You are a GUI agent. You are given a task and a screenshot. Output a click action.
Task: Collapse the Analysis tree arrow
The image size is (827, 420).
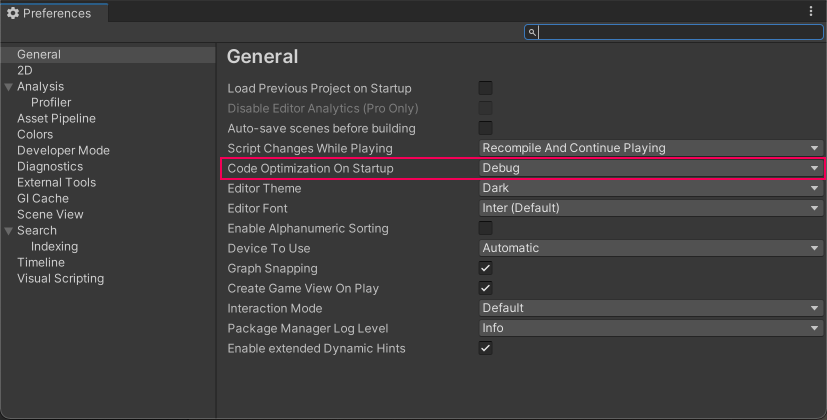point(9,87)
